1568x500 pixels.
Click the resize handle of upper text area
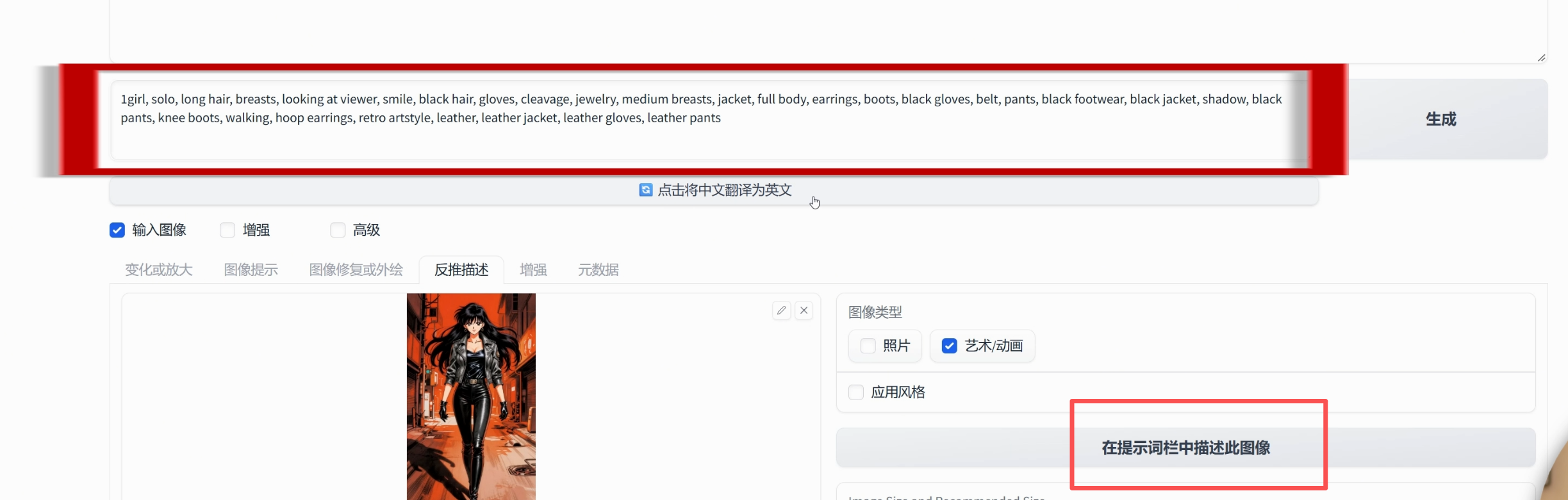pyautogui.click(x=1541, y=58)
